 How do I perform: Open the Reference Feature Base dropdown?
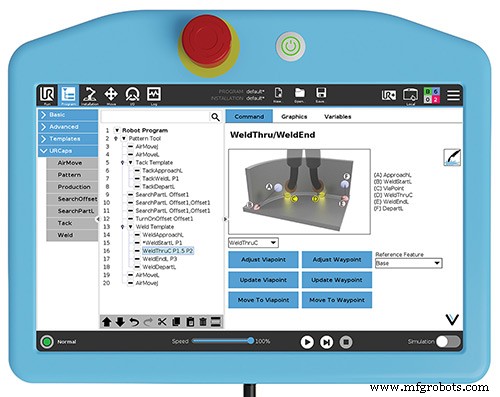coord(409,263)
